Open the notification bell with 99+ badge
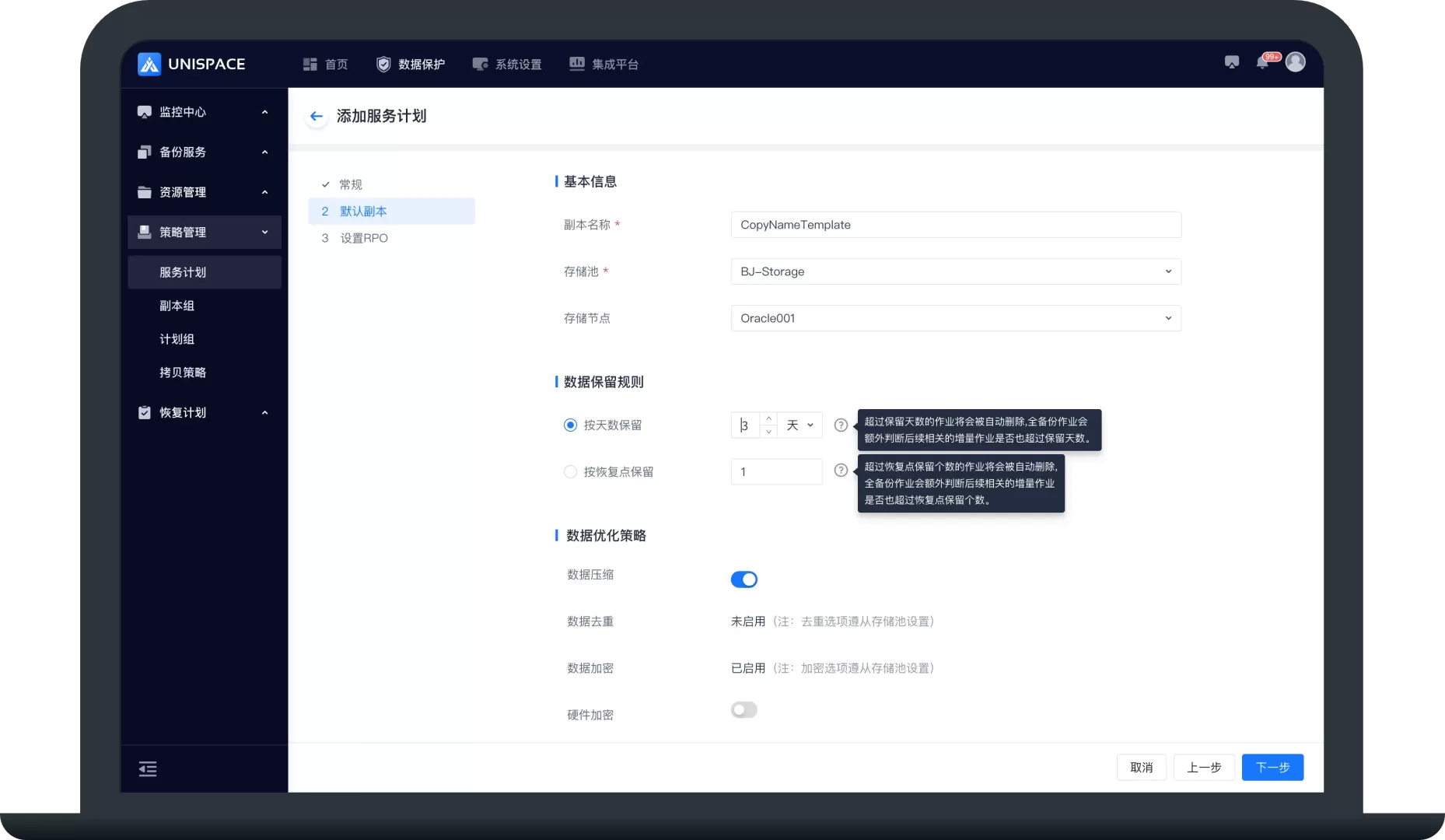This screenshot has height=840, width=1445. point(1262,62)
